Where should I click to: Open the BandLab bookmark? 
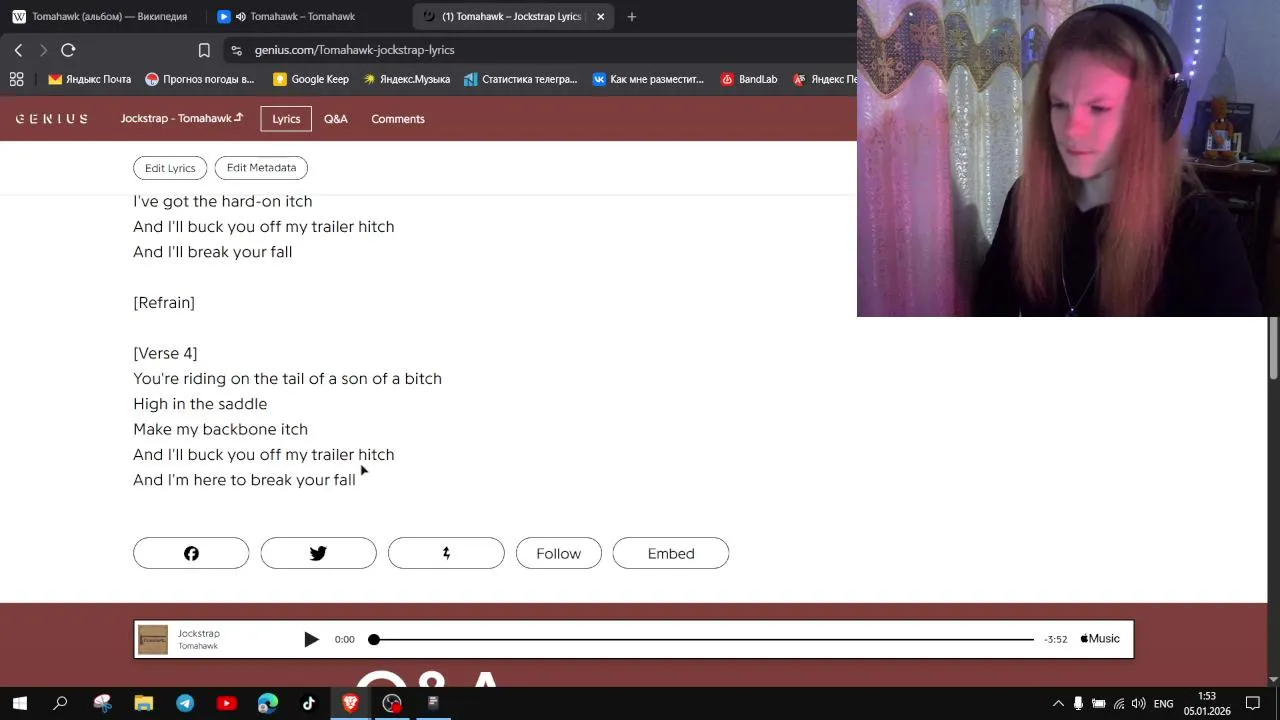[x=749, y=79]
